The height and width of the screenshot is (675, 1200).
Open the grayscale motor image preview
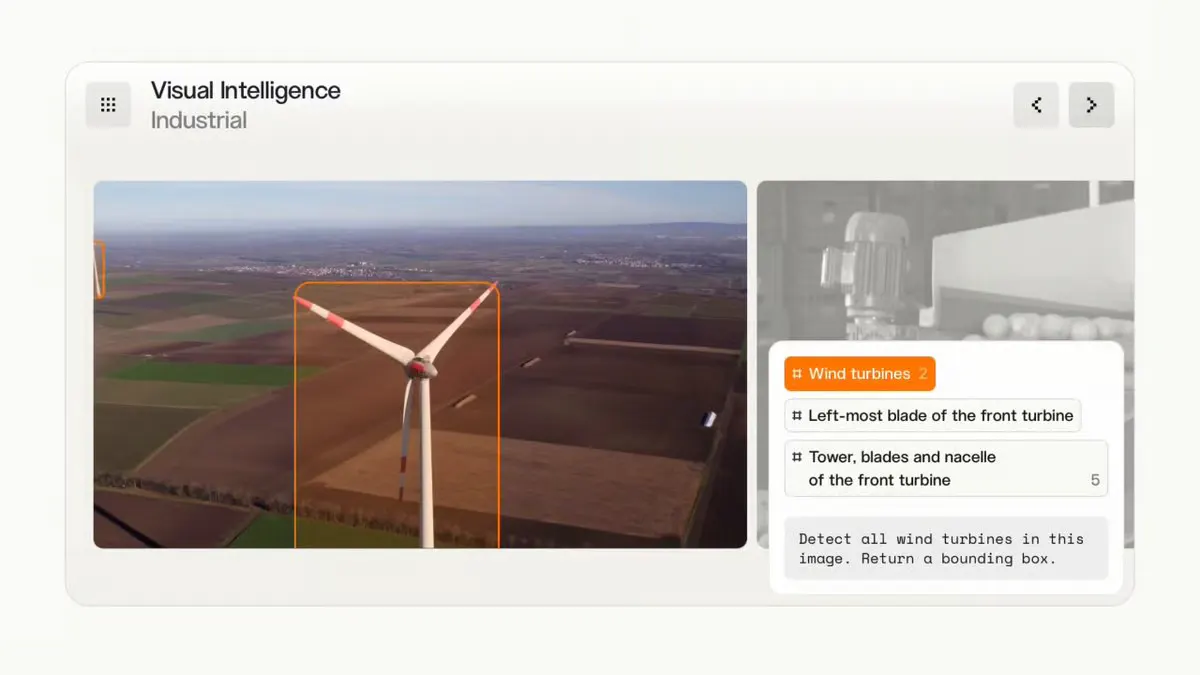point(945,260)
